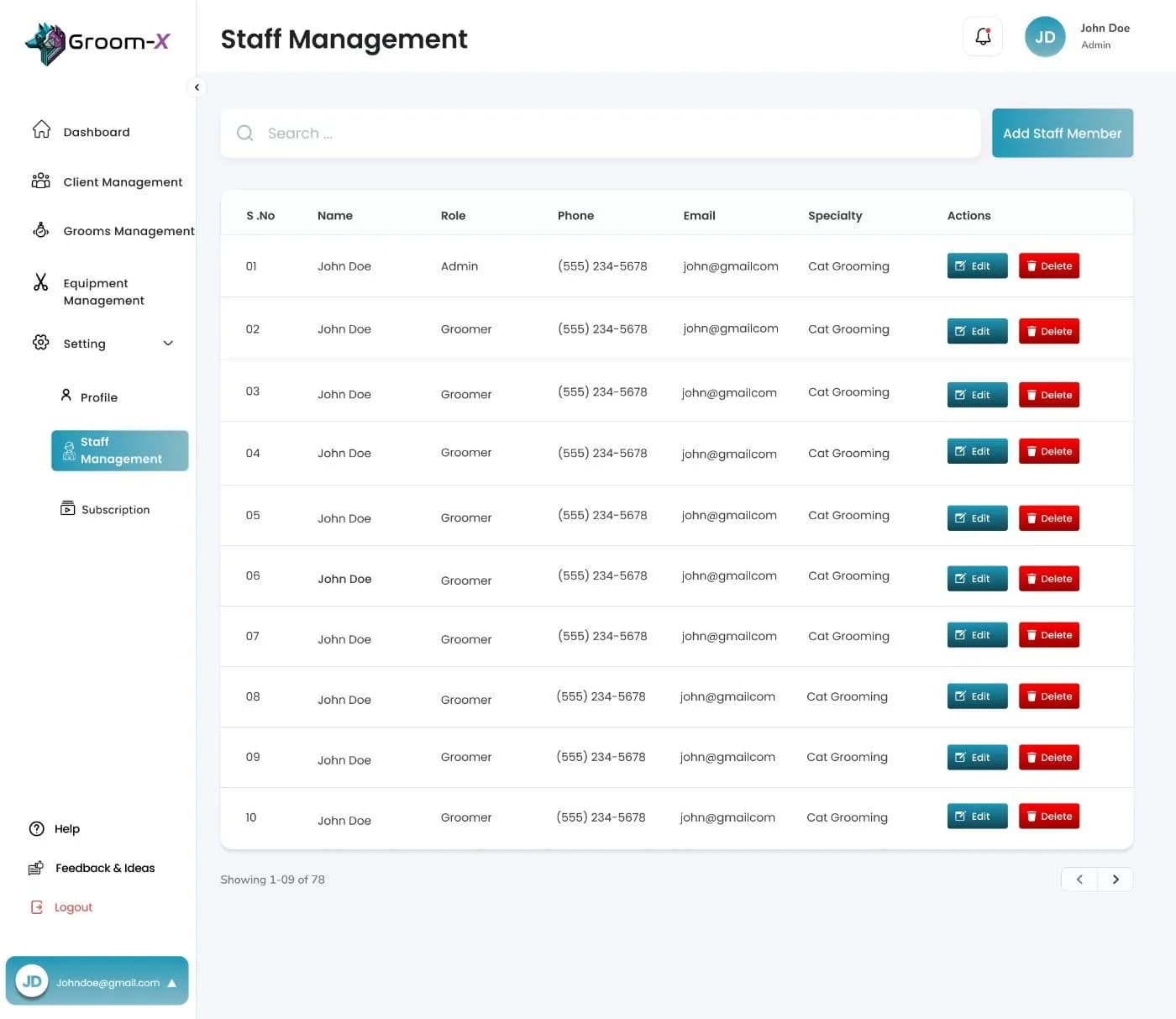Click the JD avatar in the header

click(1045, 37)
